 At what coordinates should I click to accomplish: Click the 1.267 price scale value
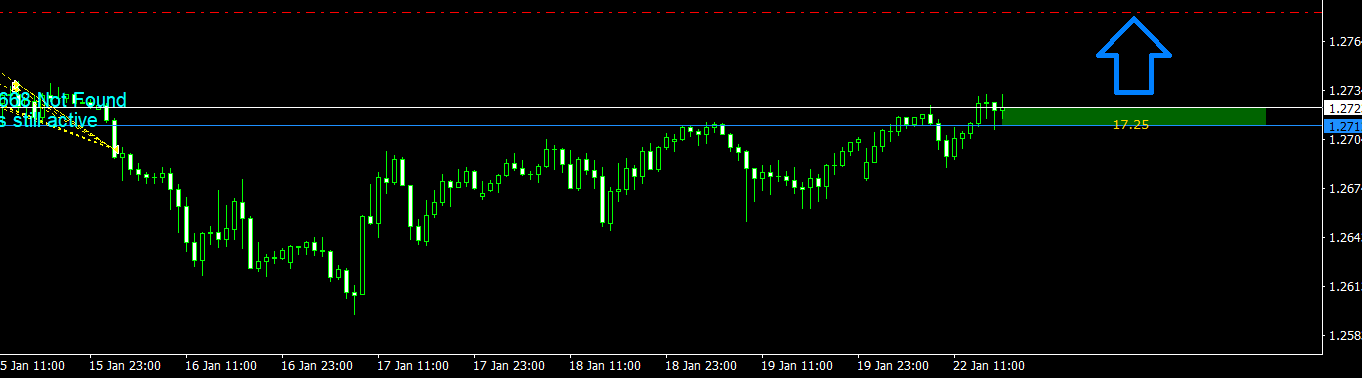1343,188
